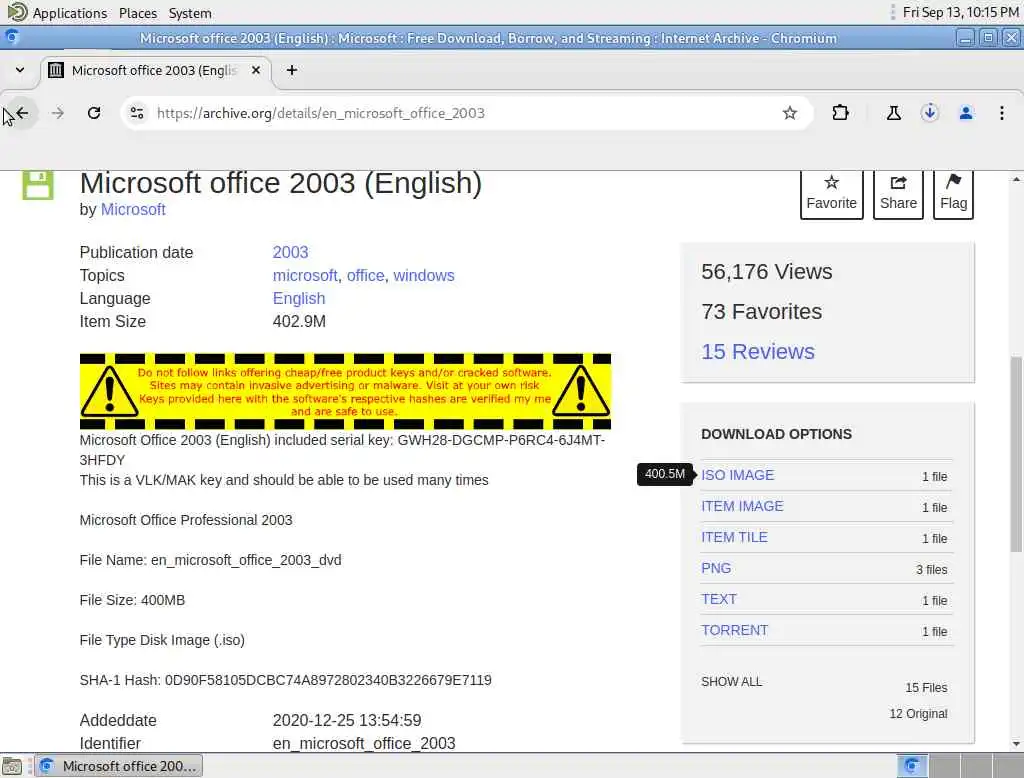Close the Microsoft office 2003 tab
The height and width of the screenshot is (778, 1024).
pos(256,70)
